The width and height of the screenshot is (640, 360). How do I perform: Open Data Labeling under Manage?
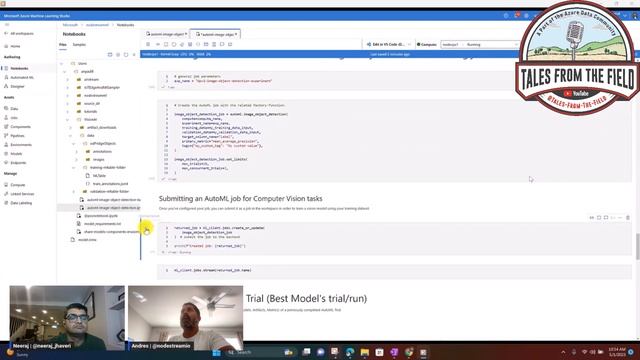[x=18, y=203]
